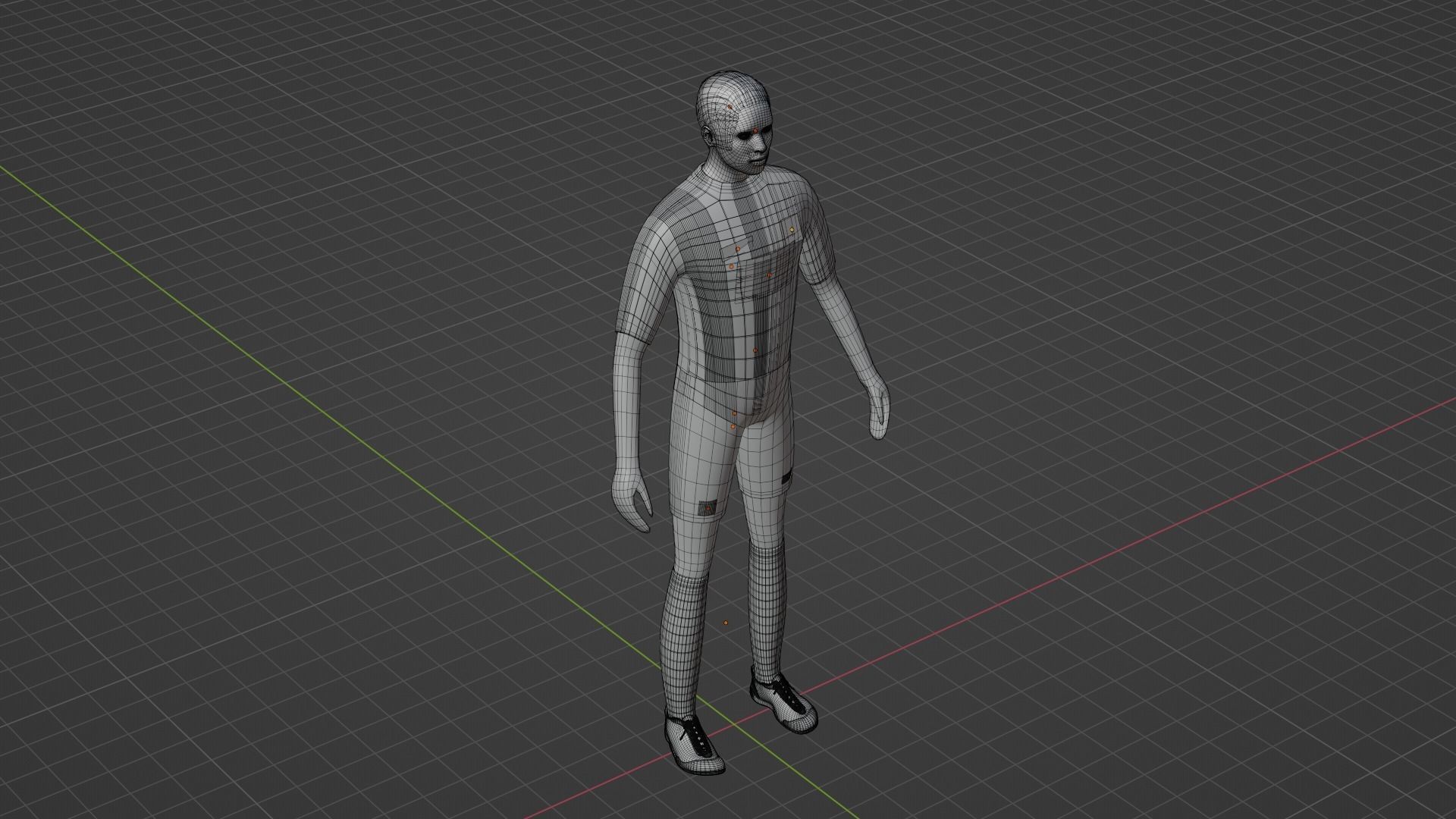
Task: Click the hand hanging beside the shorts
Action: coord(632,499)
